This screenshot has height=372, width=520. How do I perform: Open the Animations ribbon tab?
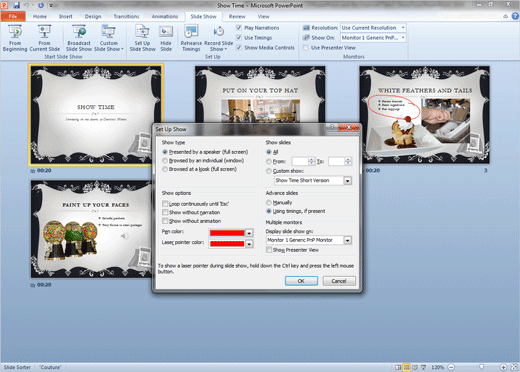pos(165,16)
